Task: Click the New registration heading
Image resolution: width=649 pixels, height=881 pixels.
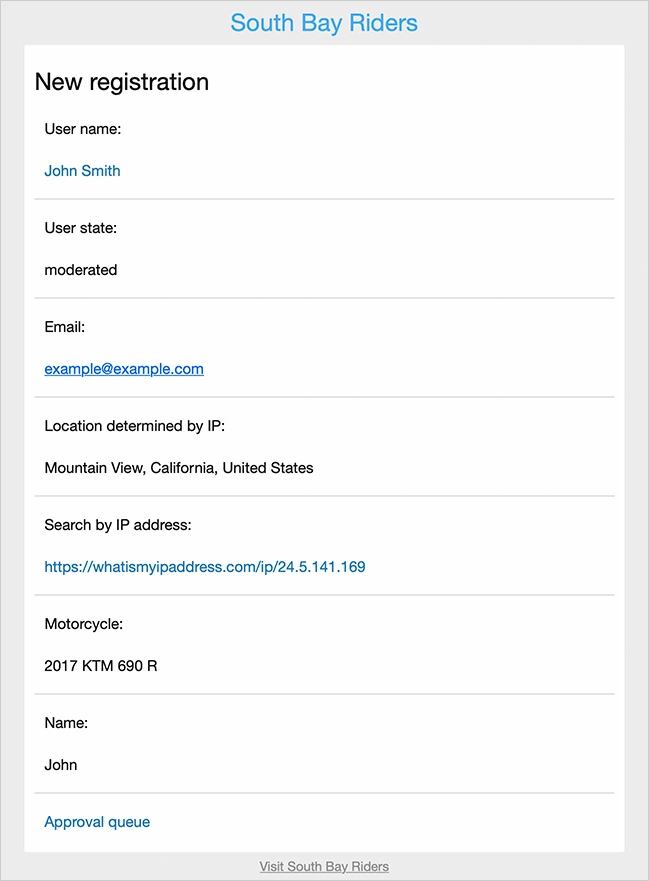Action: (122, 82)
